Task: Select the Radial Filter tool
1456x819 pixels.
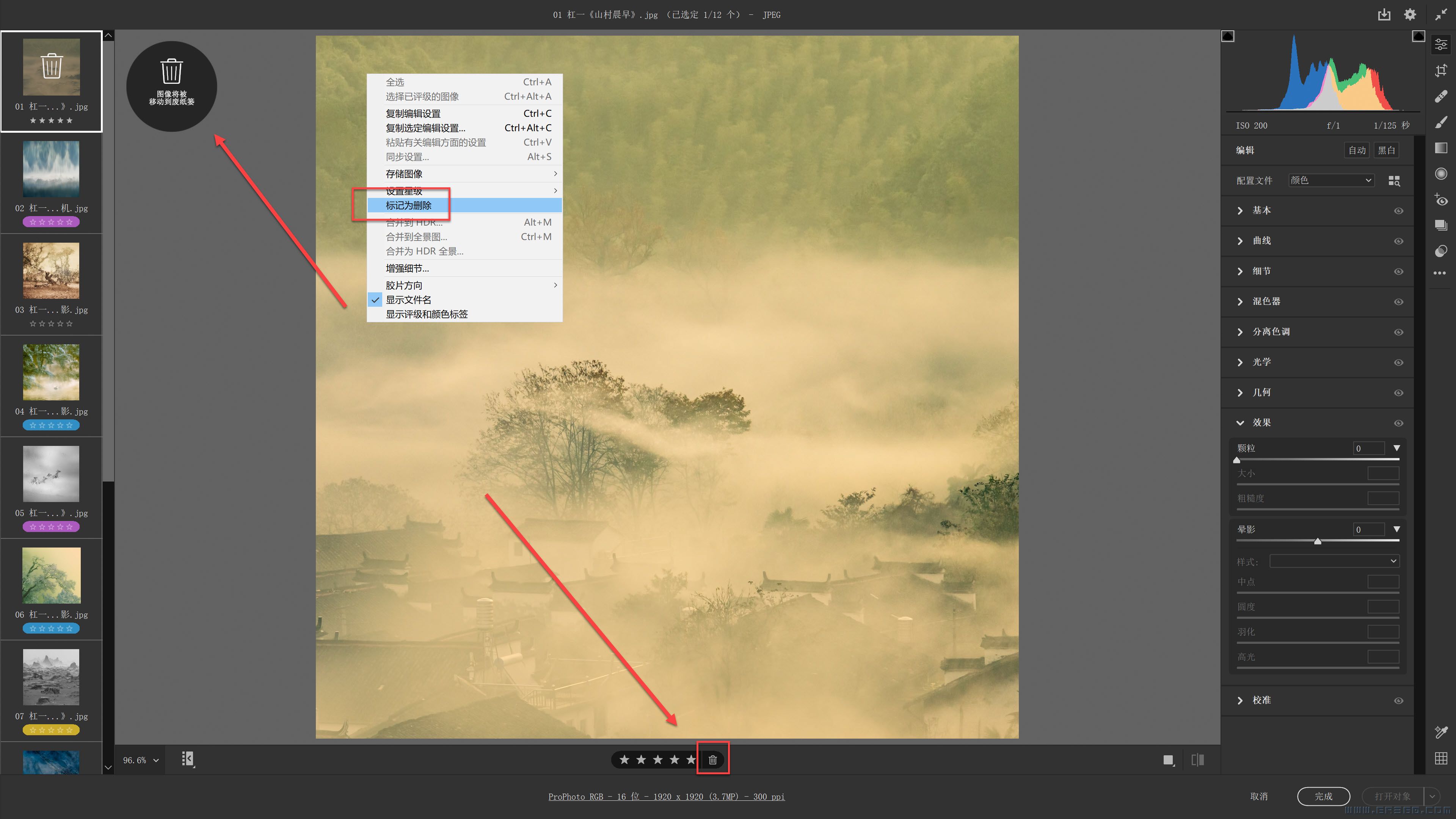Action: pyautogui.click(x=1441, y=174)
